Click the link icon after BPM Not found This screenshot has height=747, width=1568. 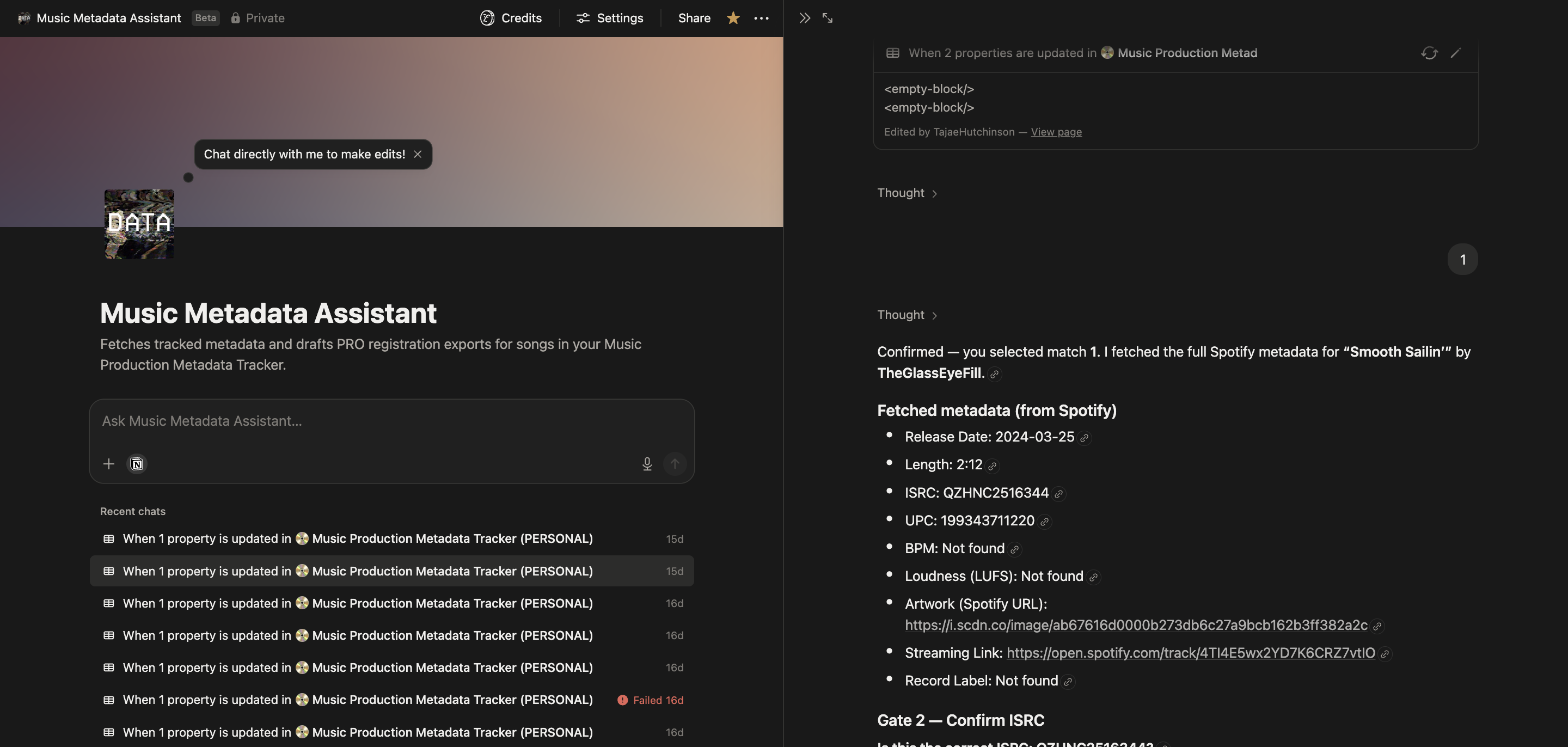coord(1015,549)
